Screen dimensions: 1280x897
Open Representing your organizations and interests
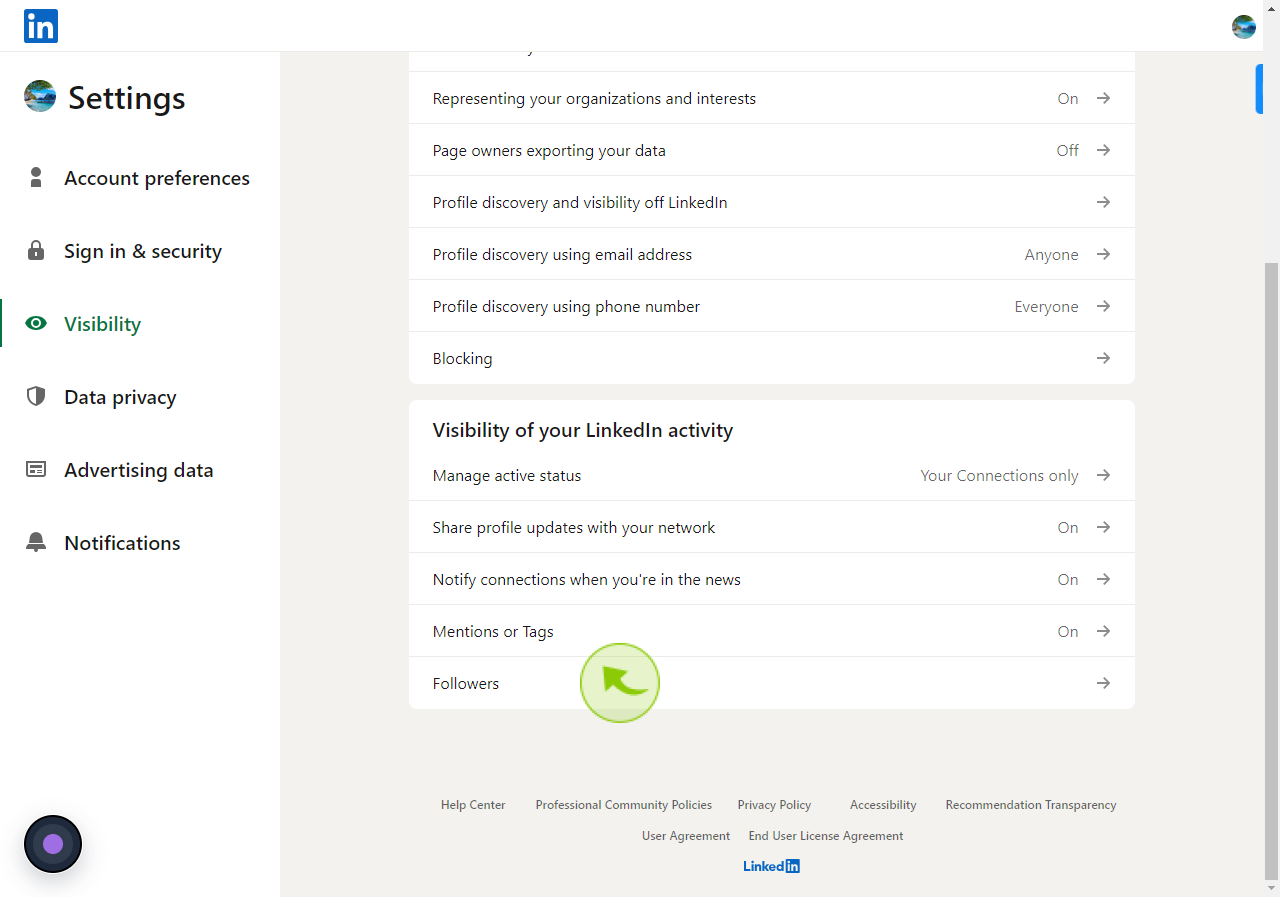(x=772, y=98)
